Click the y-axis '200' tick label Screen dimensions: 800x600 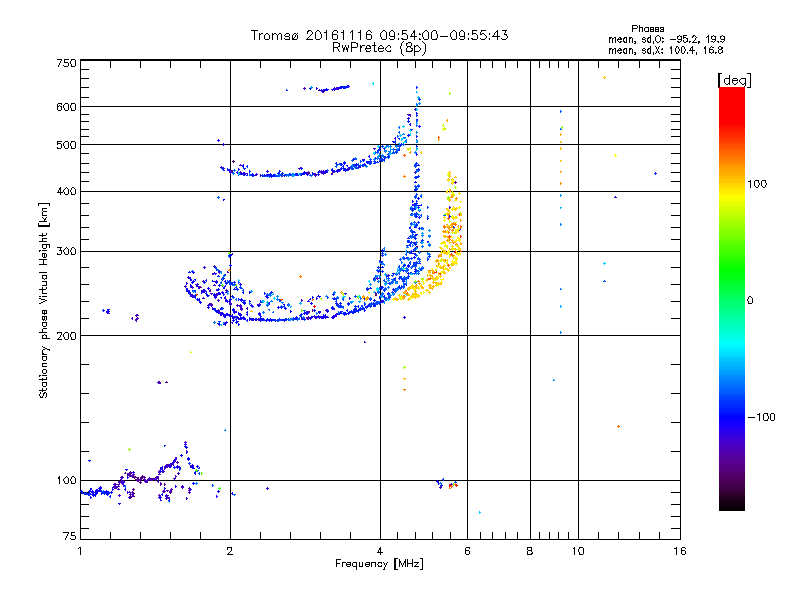(x=67, y=336)
